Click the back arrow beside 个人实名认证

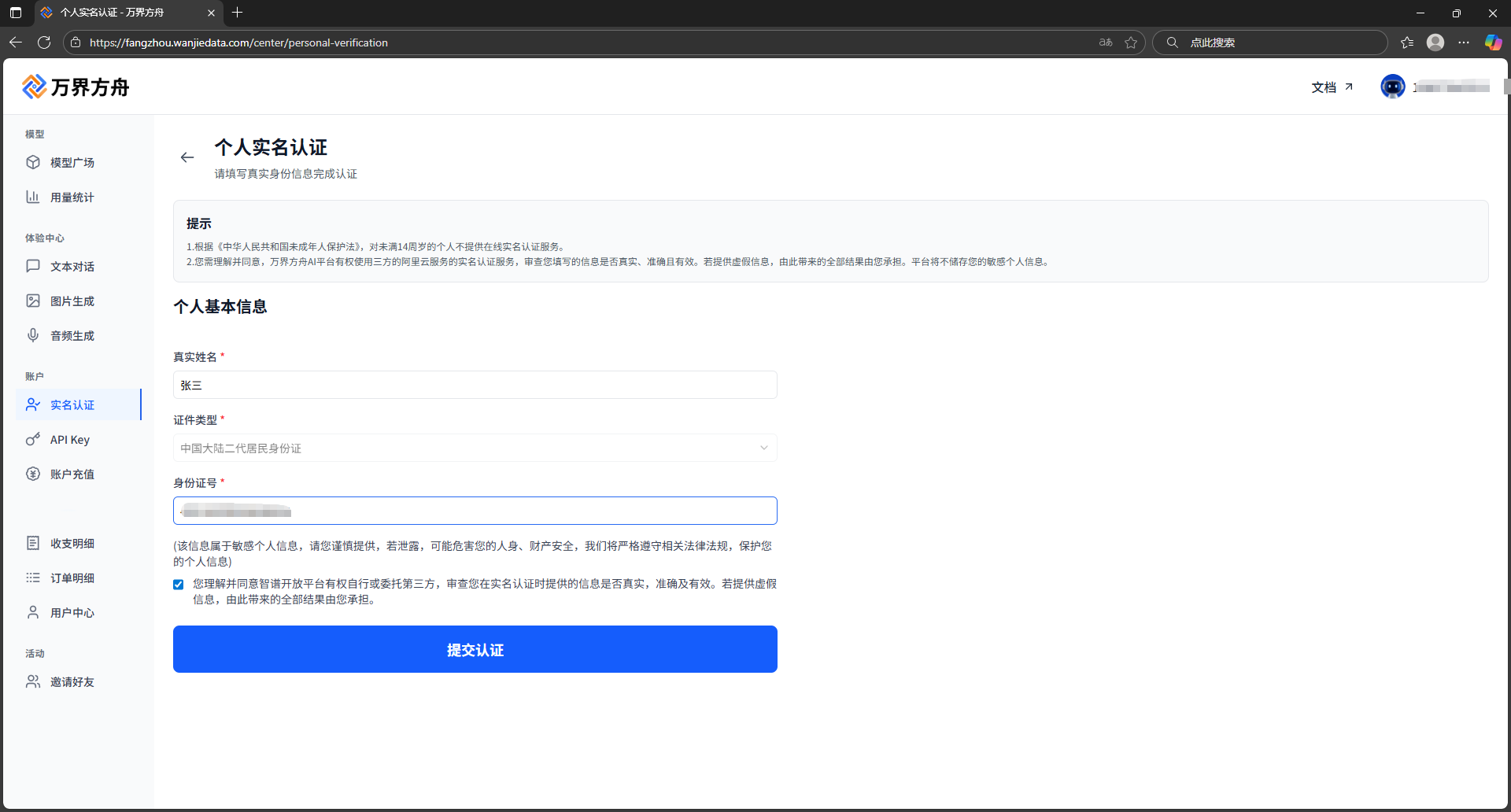point(187,157)
